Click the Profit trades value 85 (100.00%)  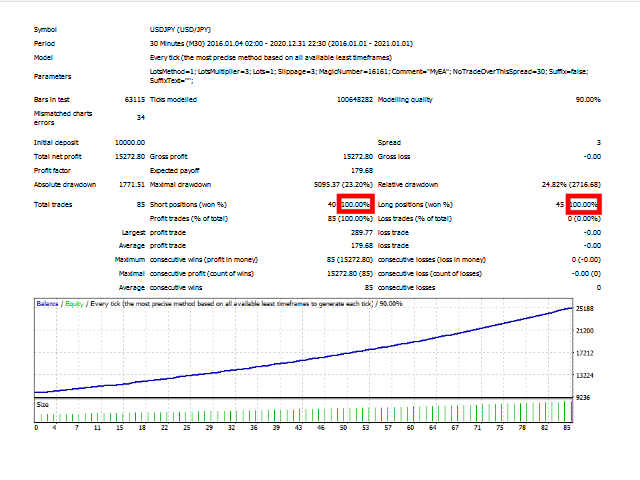[350, 218]
